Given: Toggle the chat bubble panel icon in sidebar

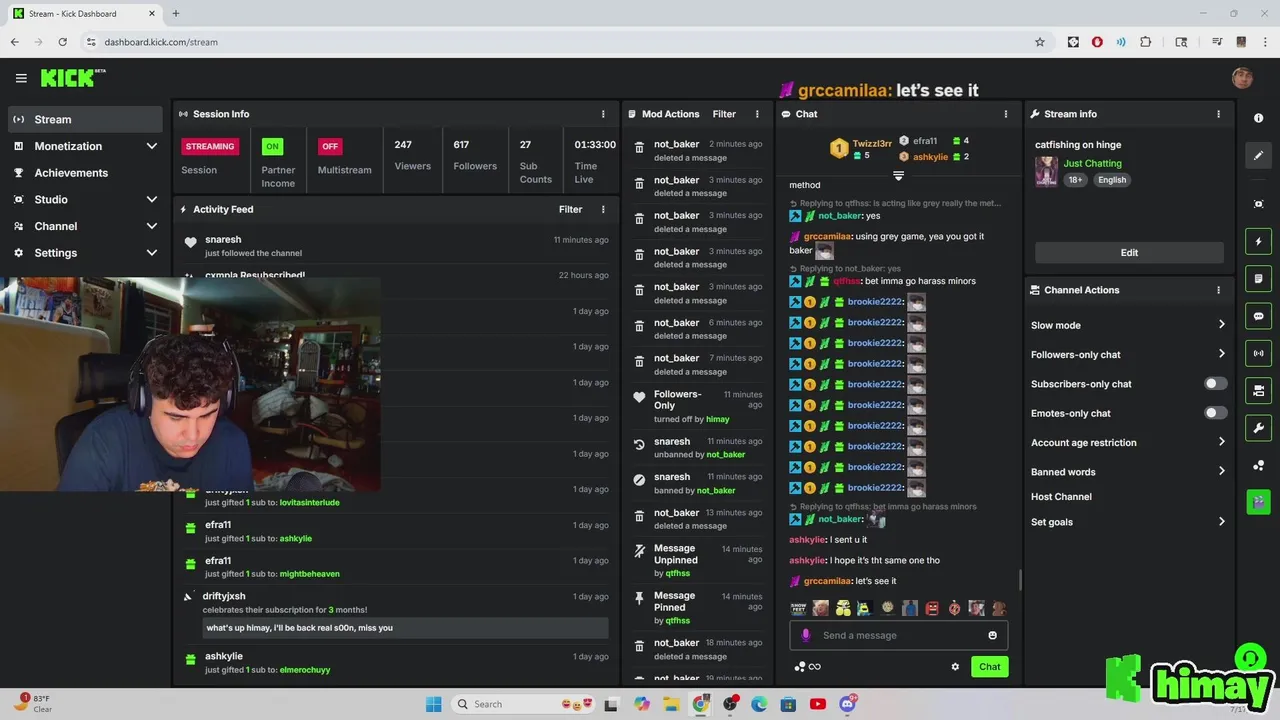Looking at the screenshot, I should pyautogui.click(x=1258, y=316).
